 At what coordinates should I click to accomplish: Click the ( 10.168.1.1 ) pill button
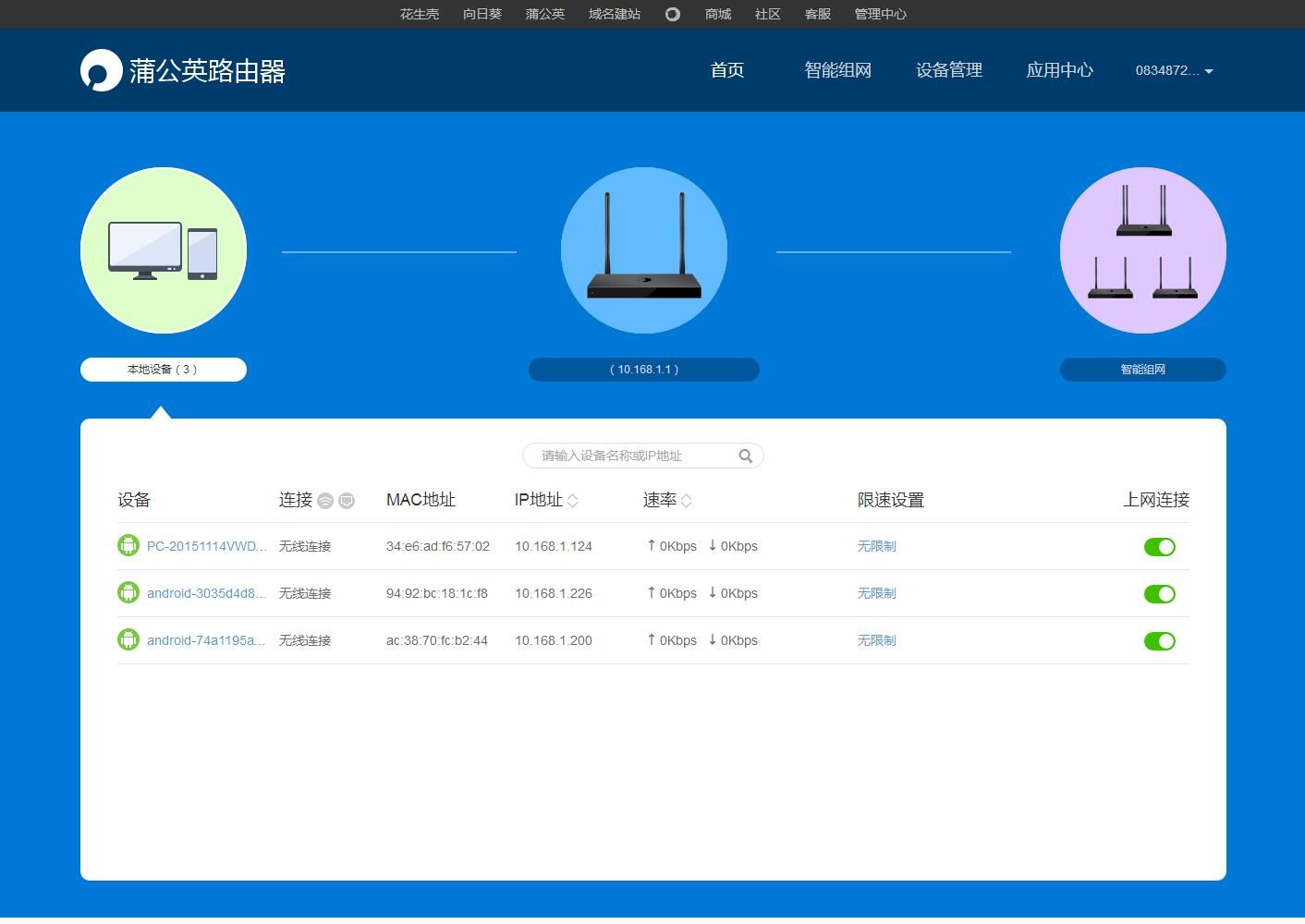644,370
